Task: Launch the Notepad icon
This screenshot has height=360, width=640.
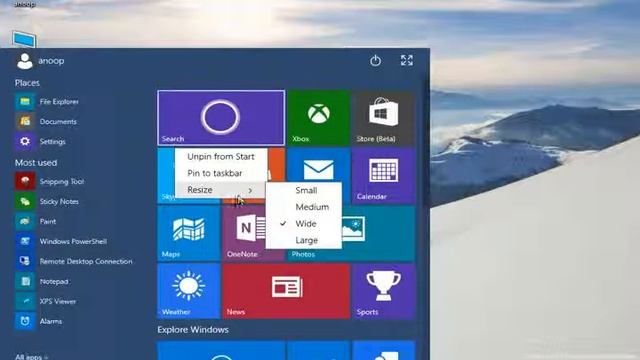Action: (25, 282)
